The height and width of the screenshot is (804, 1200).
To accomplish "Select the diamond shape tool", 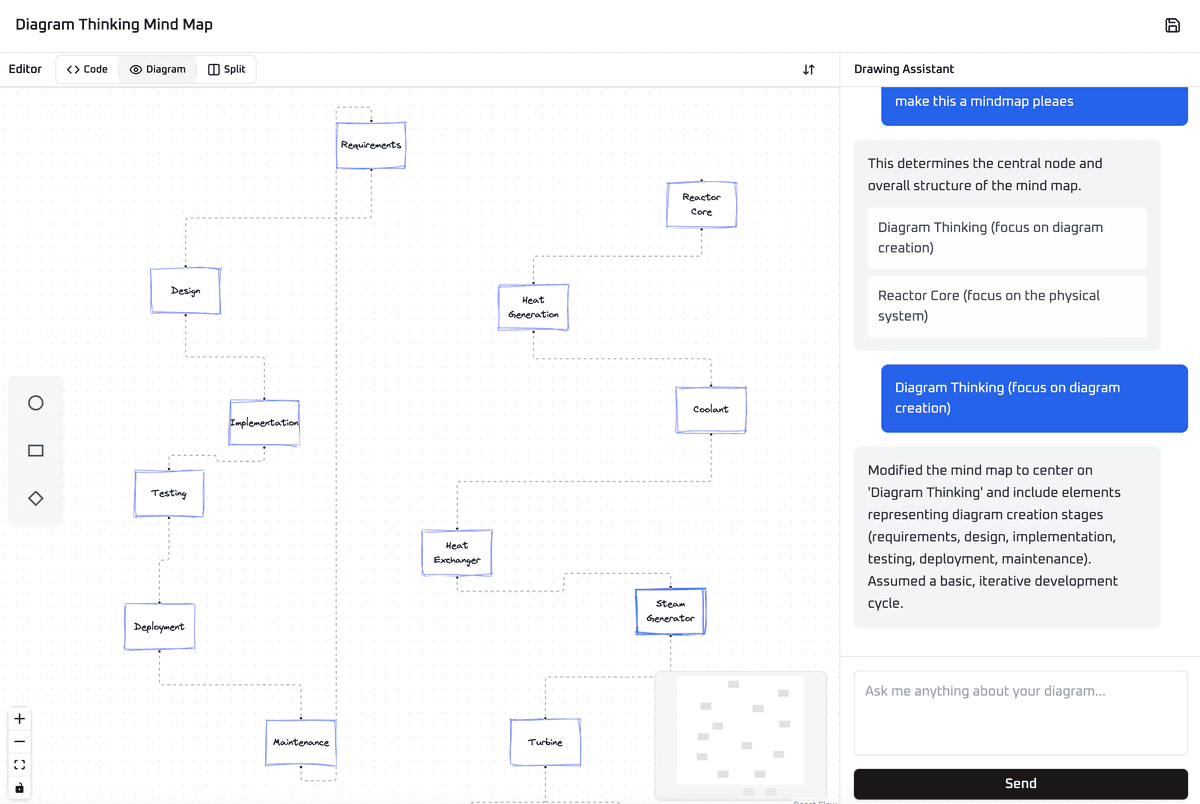I will pos(36,498).
